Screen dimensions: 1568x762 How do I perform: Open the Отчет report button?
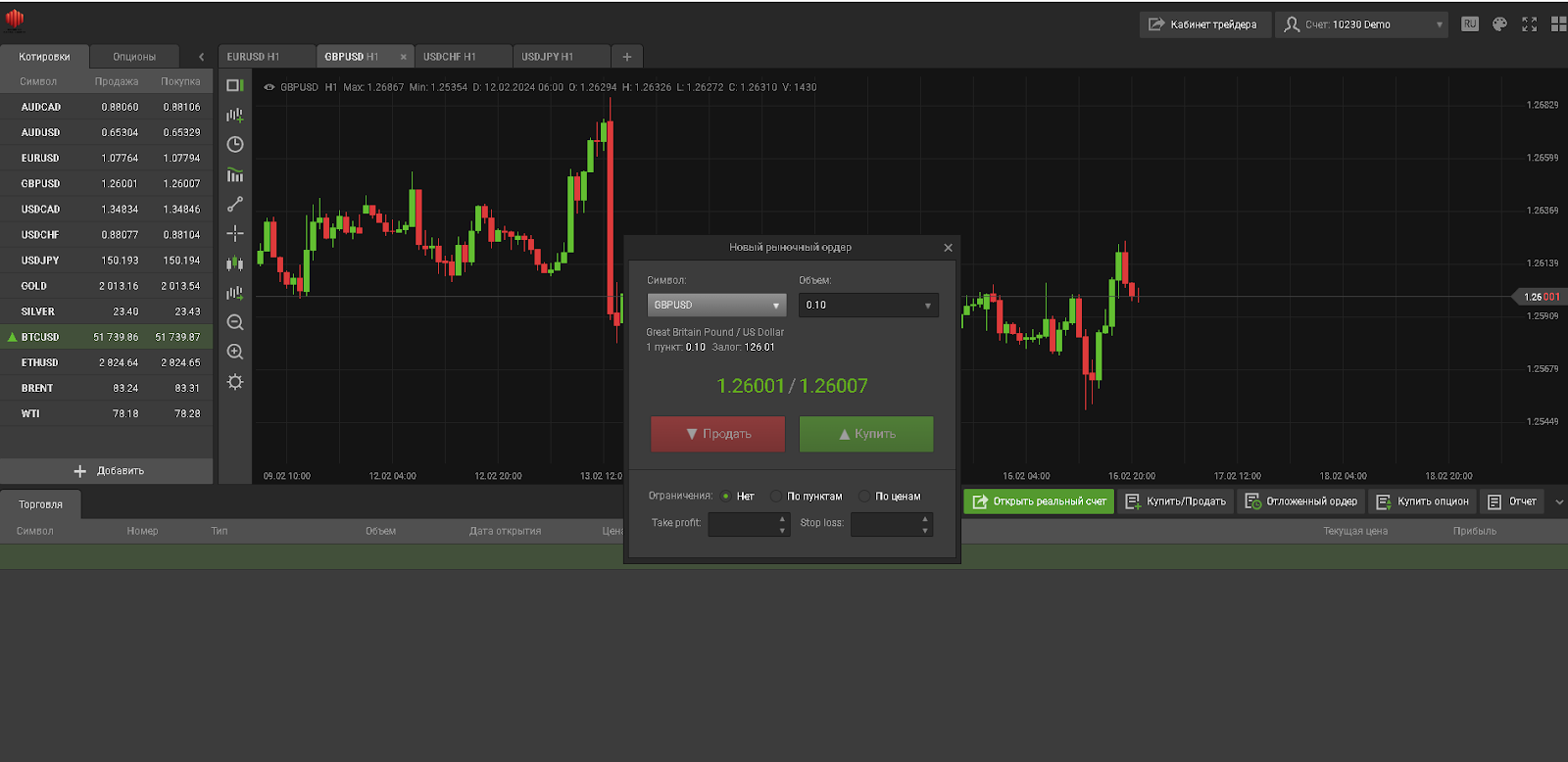coord(1512,501)
